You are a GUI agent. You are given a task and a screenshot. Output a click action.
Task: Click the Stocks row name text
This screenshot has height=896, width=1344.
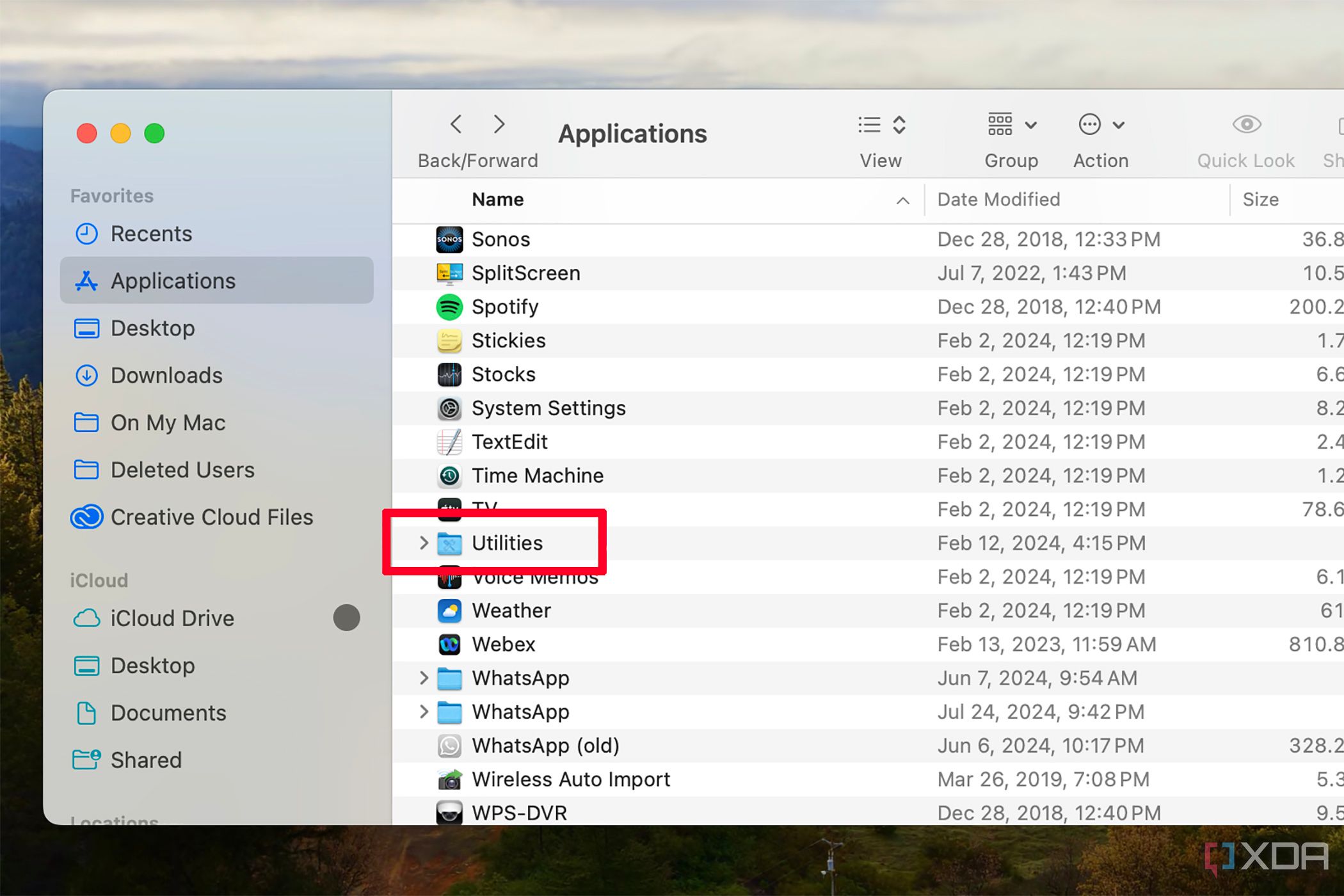coord(503,374)
